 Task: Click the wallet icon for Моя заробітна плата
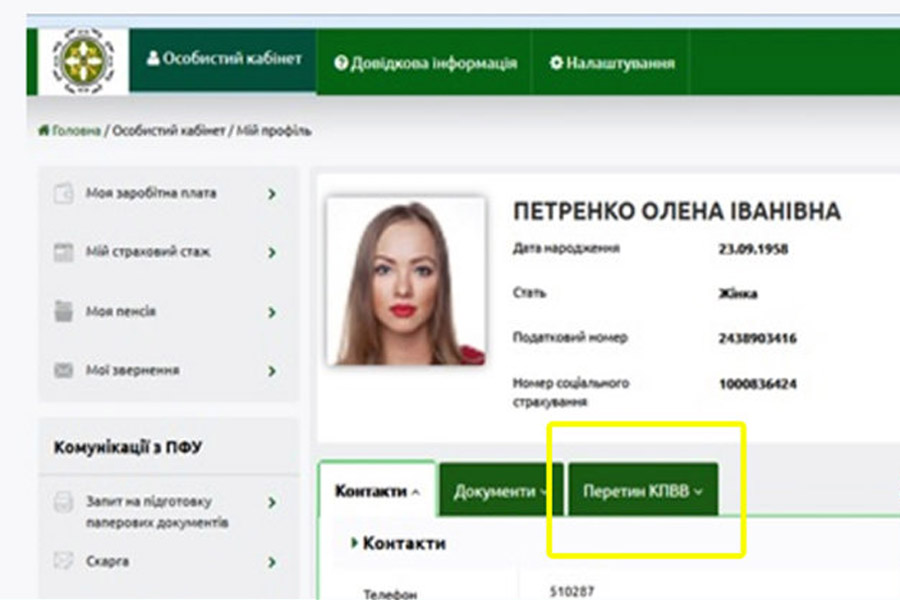pos(64,193)
